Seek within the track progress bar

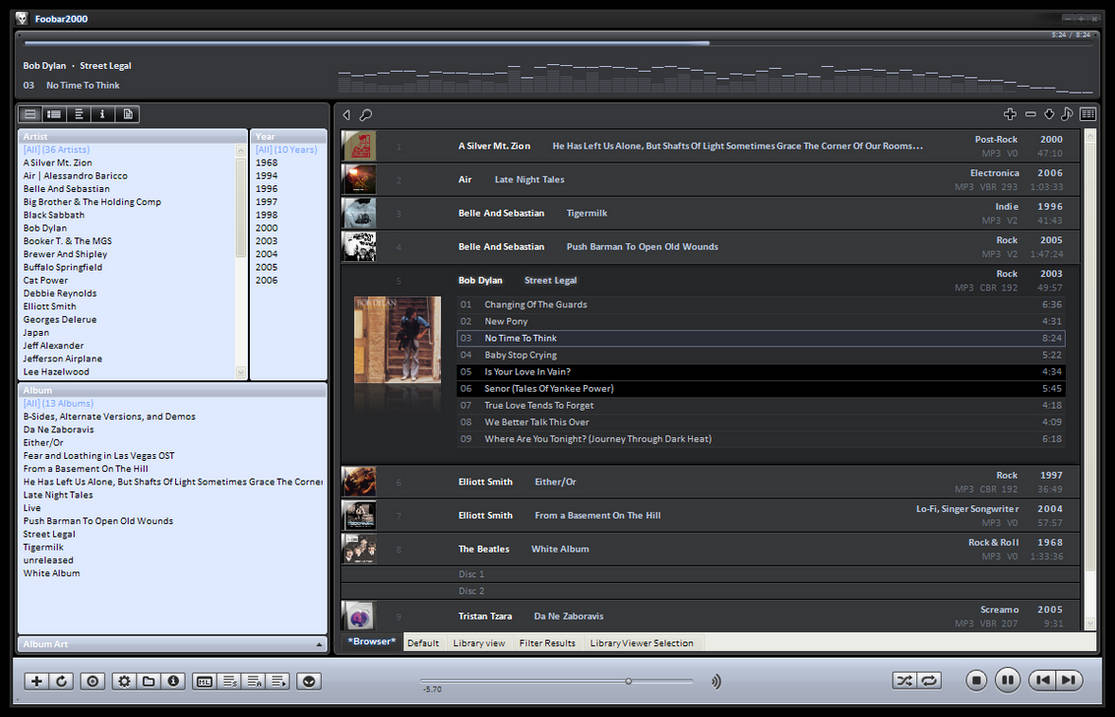(558, 43)
